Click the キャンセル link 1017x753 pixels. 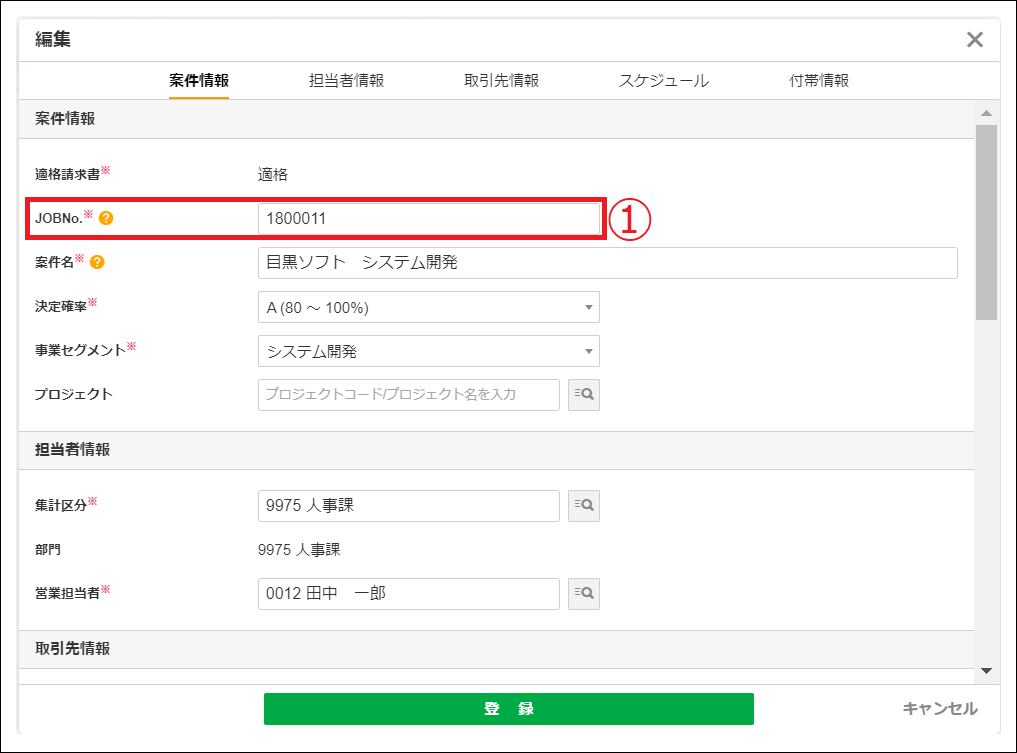coord(939,708)
